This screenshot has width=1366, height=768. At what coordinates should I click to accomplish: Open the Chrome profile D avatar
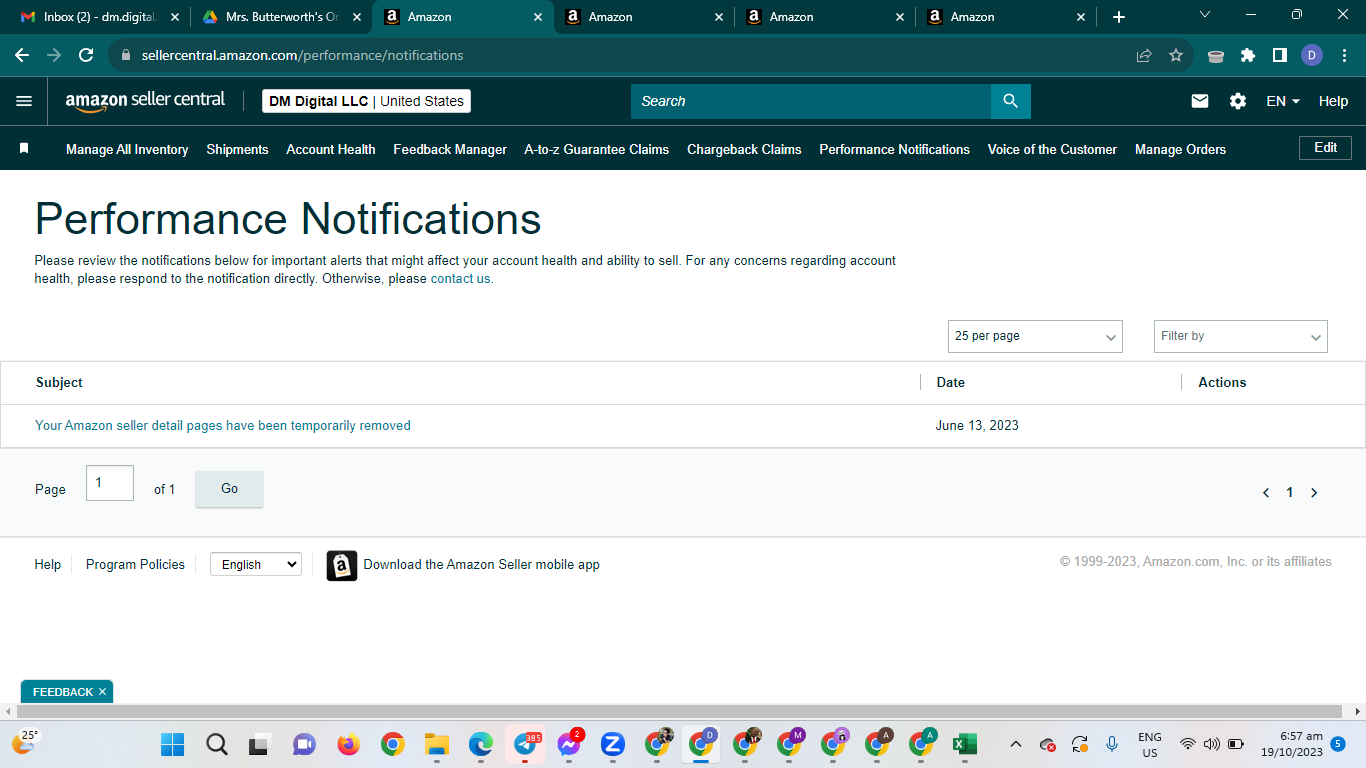tap(1312, 55)
